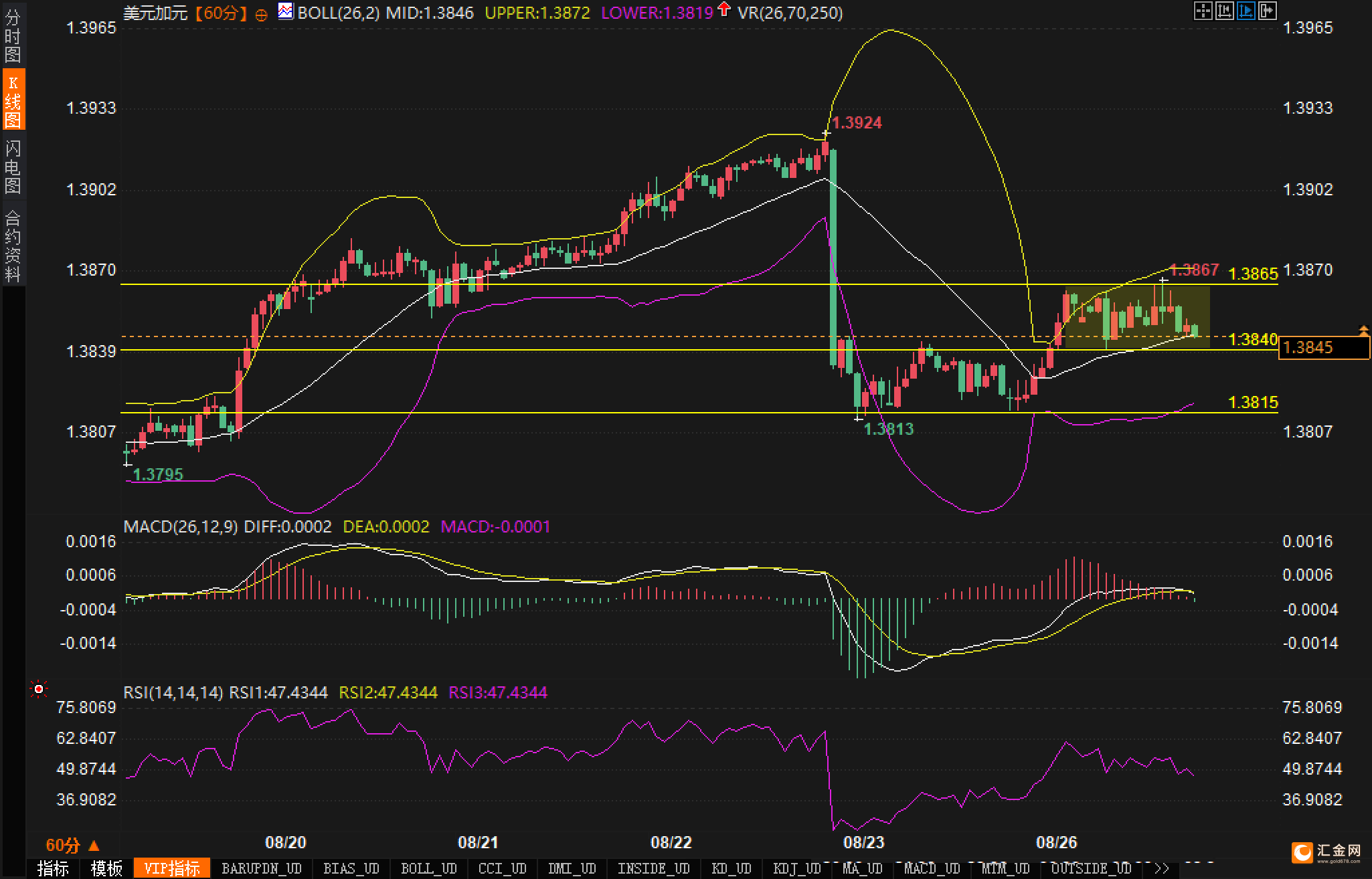Select the VIP指标 tab
The image size is (1372, 879).
172,868
